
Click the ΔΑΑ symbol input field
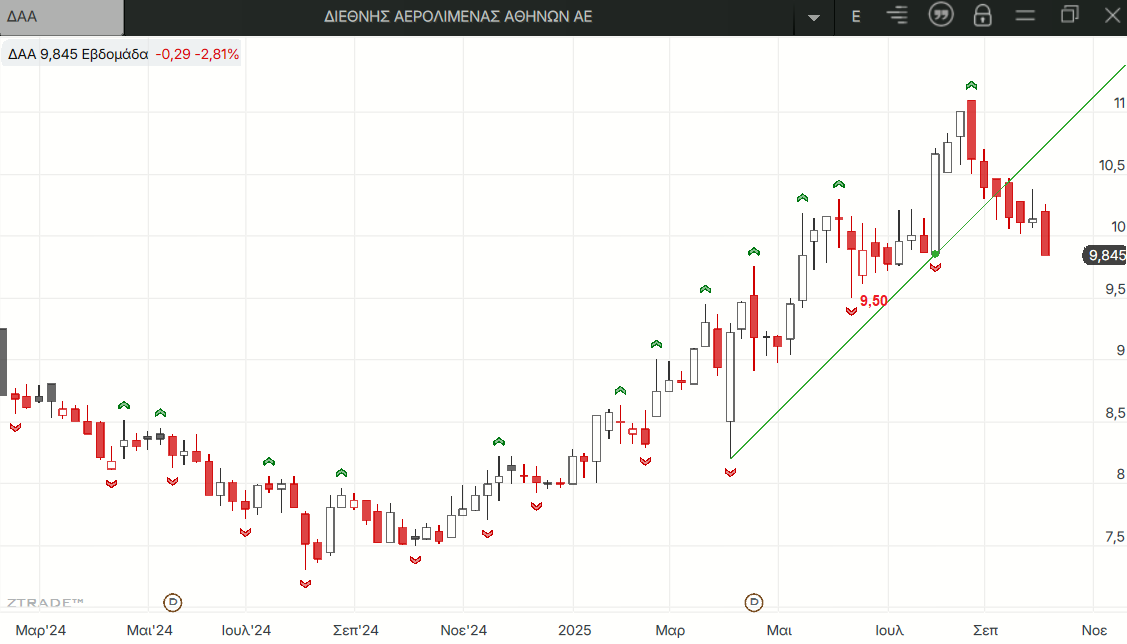click(62, 17)
